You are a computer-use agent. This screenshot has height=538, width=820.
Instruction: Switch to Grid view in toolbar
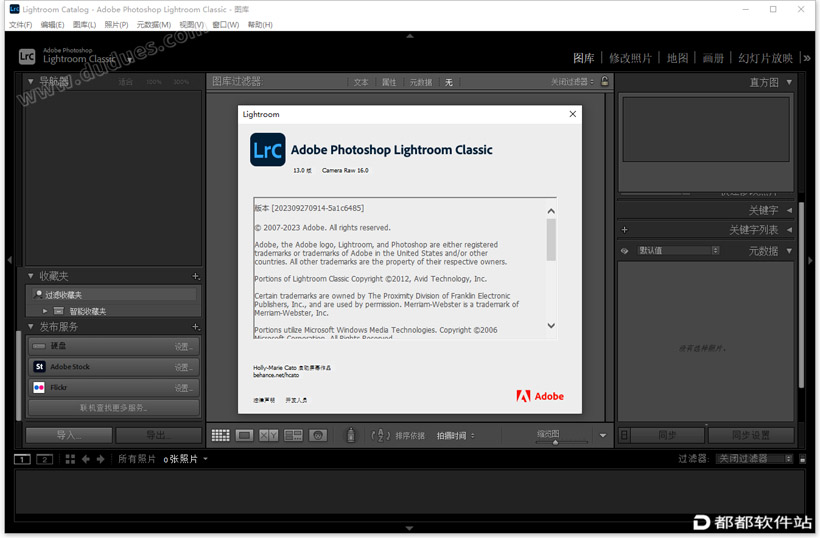[x=220, y=436]
